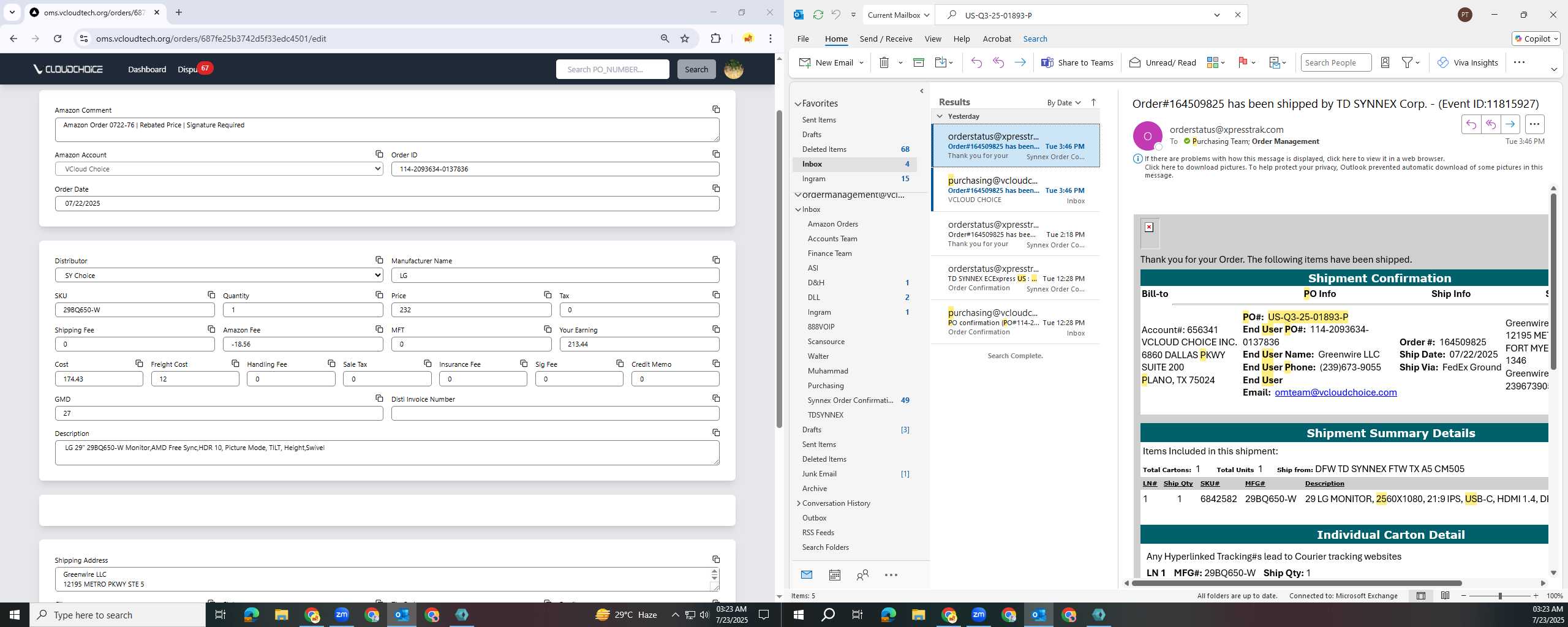Focus the Search PO_NUMBER field
This screenshot has height=627, width=1568.
[x=612, y=69]
